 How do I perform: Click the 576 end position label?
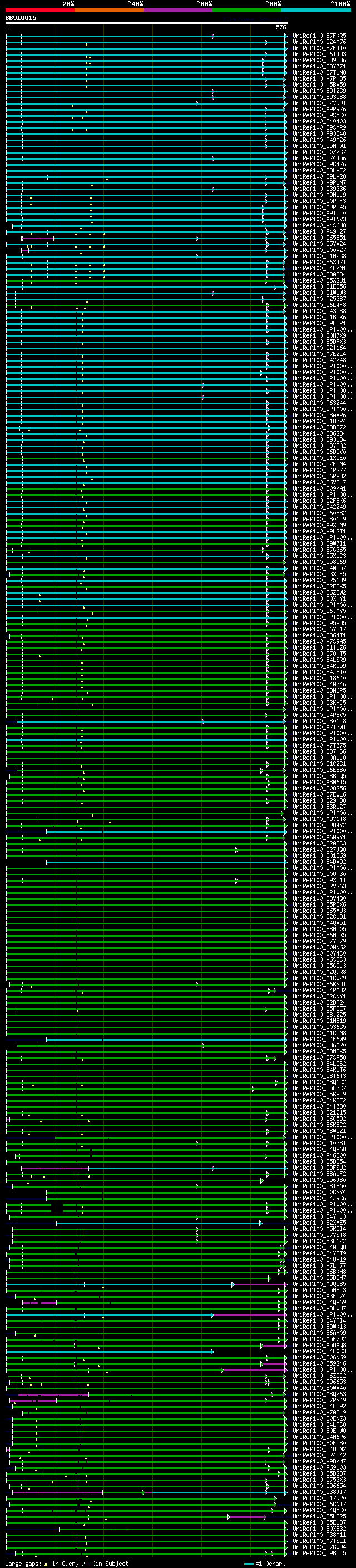pos(280,28)
